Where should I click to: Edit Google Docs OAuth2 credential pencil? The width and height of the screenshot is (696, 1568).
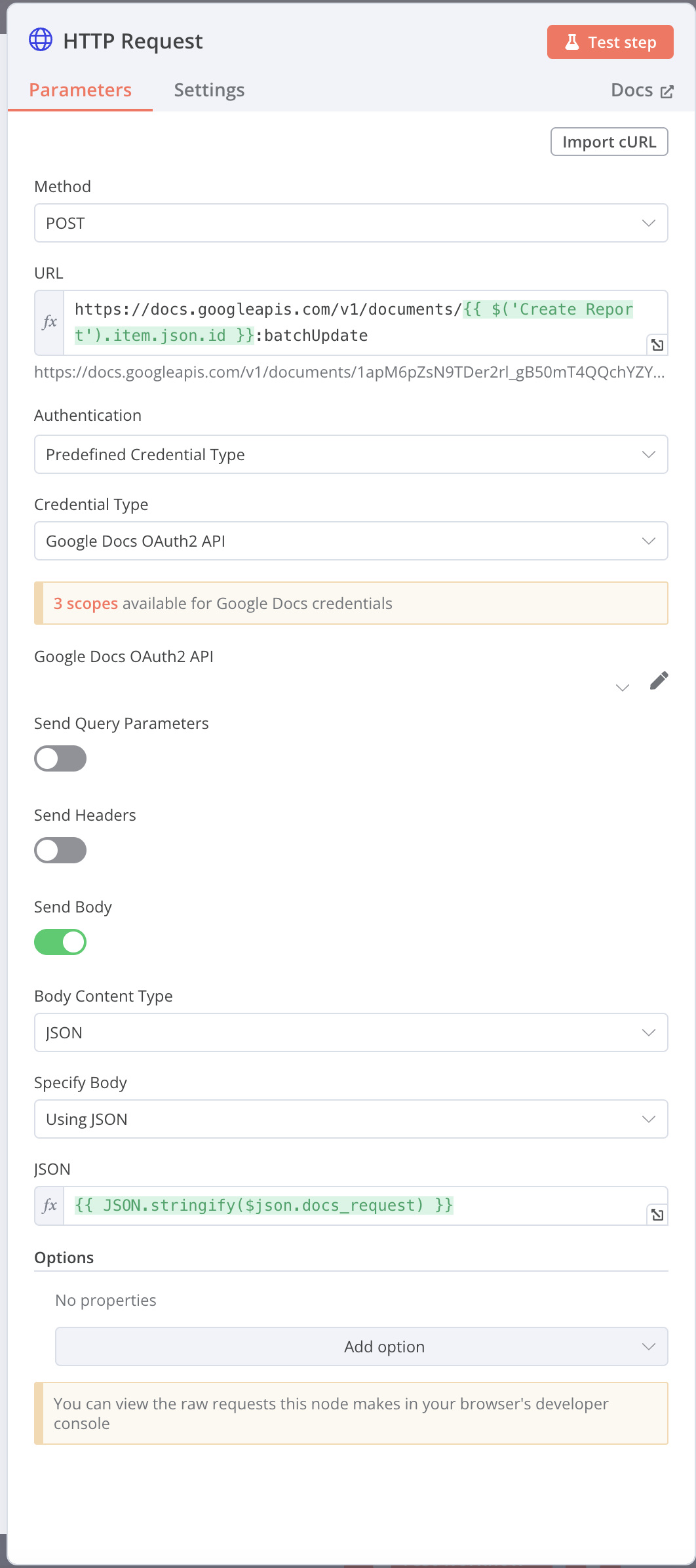pos(659,681)
